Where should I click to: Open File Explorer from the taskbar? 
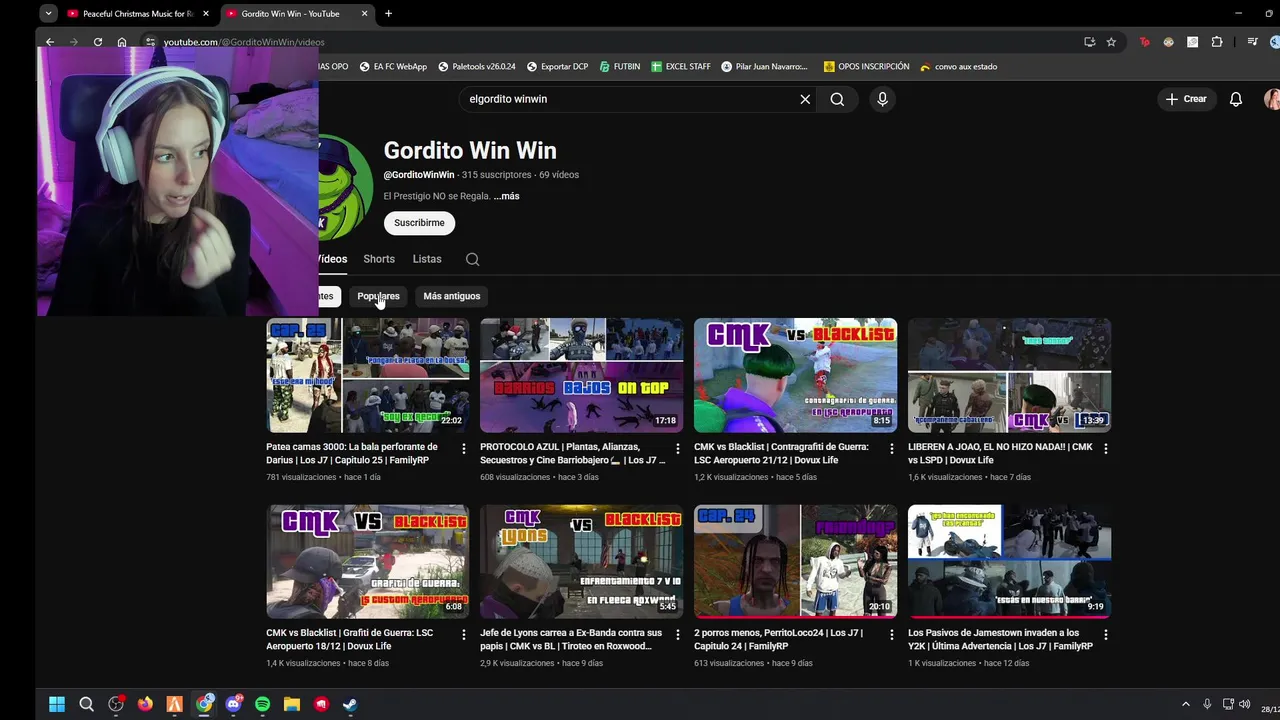coord(291,704)
